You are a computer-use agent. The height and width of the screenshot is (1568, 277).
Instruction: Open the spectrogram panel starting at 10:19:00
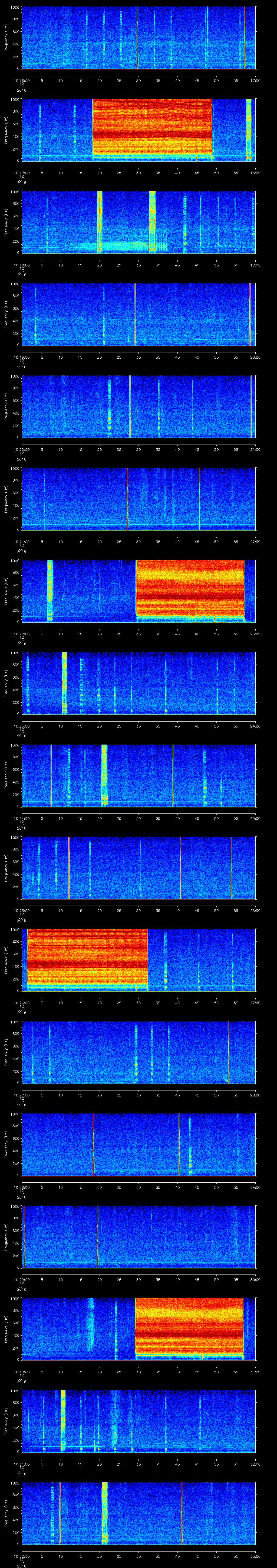pos(139,314)
